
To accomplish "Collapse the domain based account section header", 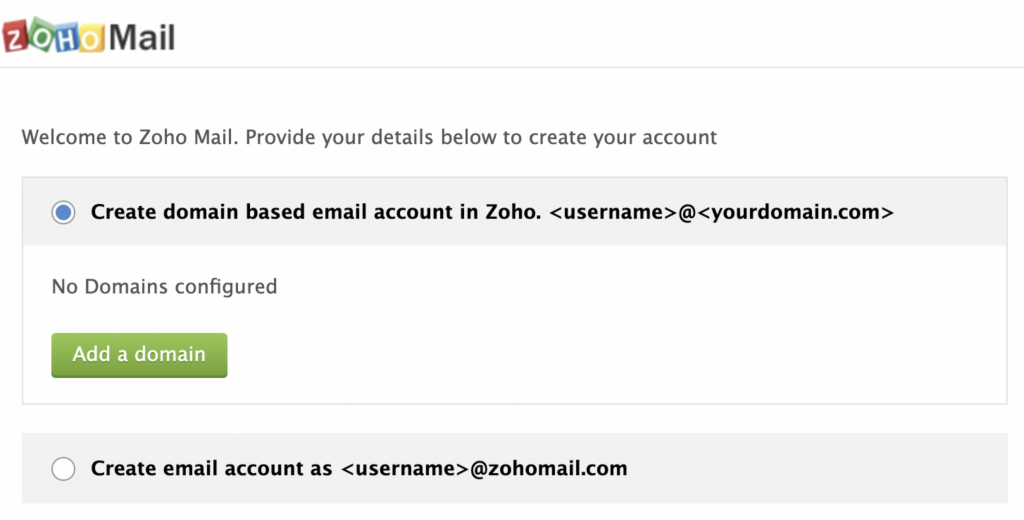I will click(515, 212).
